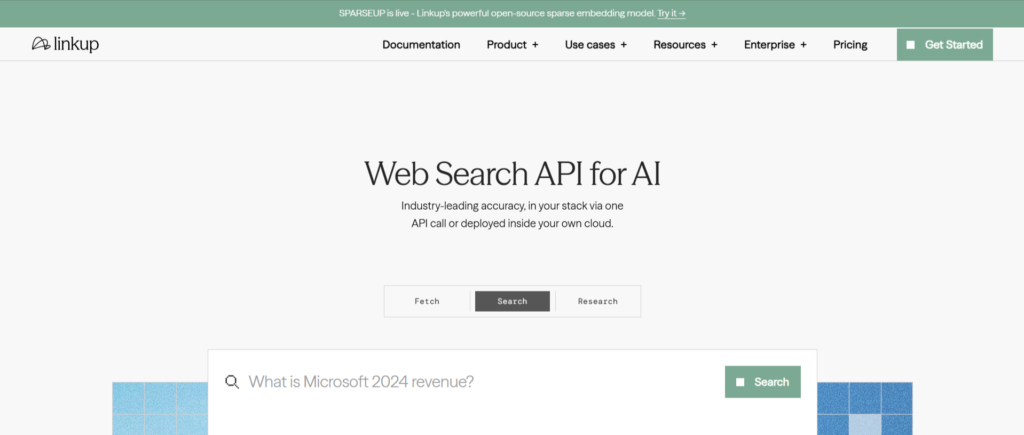Image resolution: width=1024 pixels, height=435 pixels.
Task: Expand the Enterprise plus menu
Action: (x=775, y=44)
